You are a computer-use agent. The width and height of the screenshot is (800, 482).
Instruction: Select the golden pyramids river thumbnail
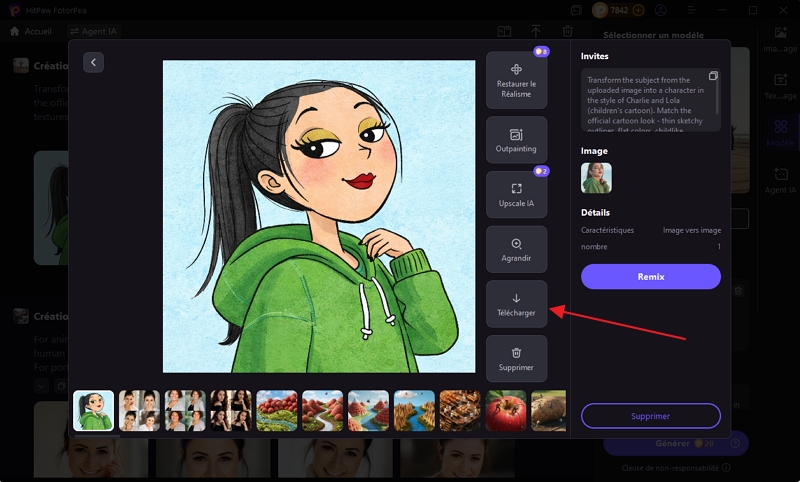click(414, 411)
